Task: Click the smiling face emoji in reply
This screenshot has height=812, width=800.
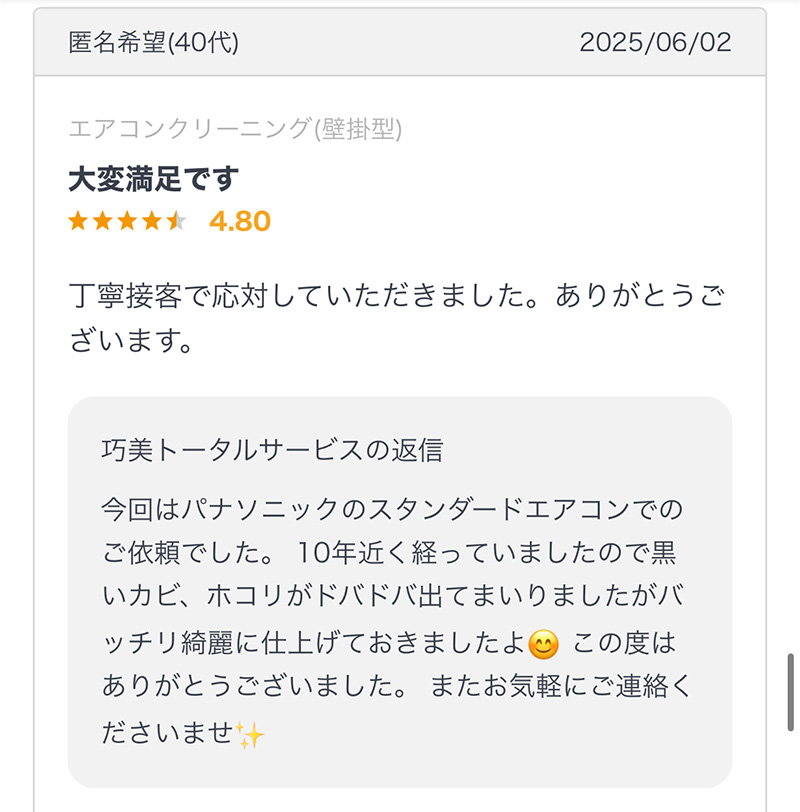Action: point(543,645)
